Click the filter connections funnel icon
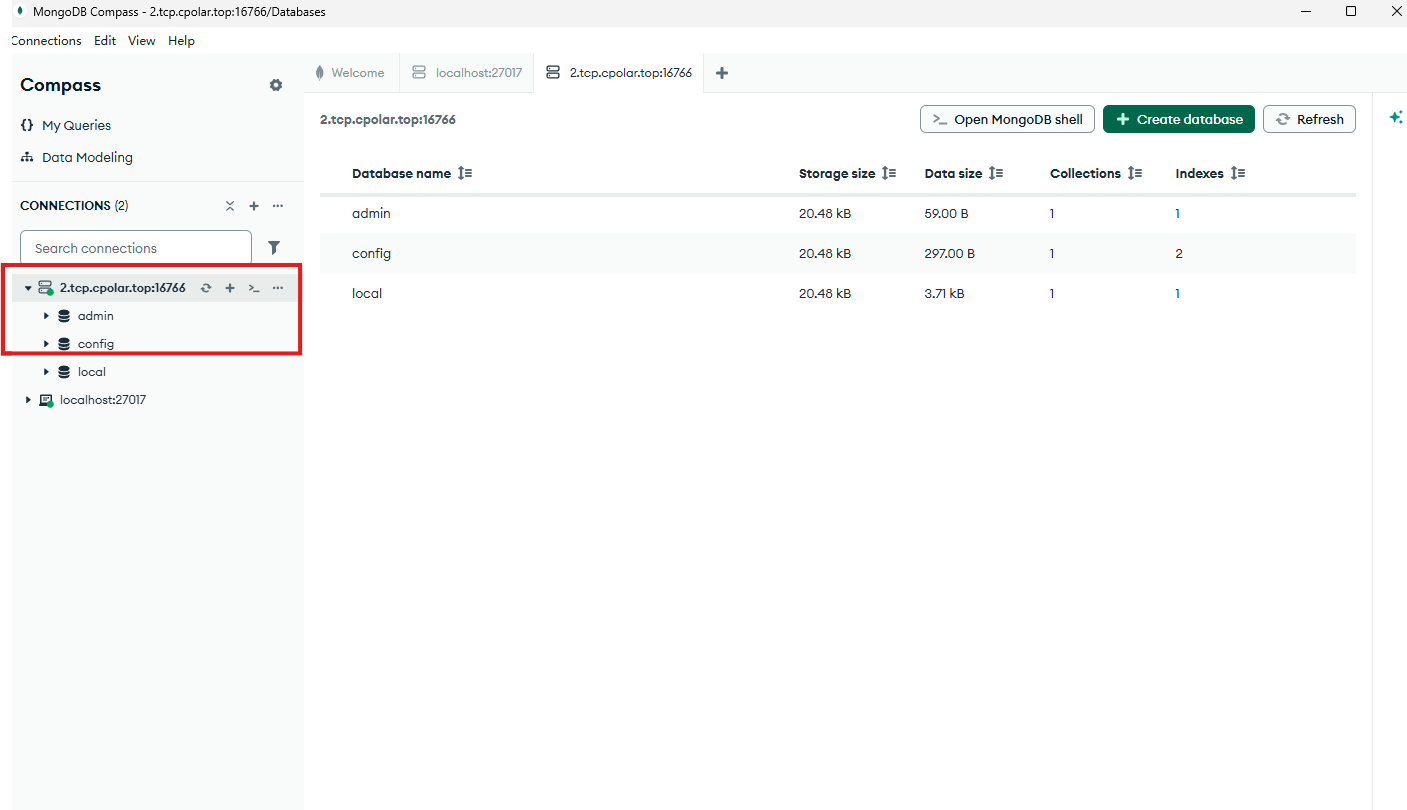Screen dimensions: 1407x810 (x=274, y=248)
